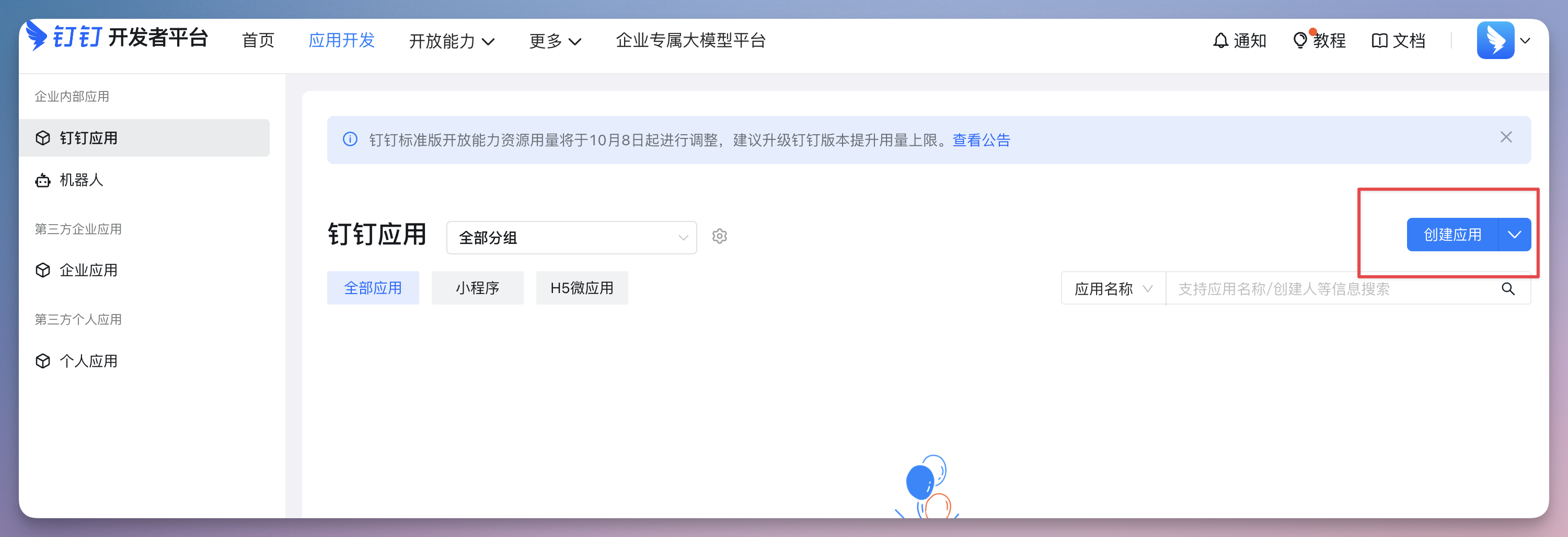Switch to the 全部应用 tab

(x=373, y=288)
